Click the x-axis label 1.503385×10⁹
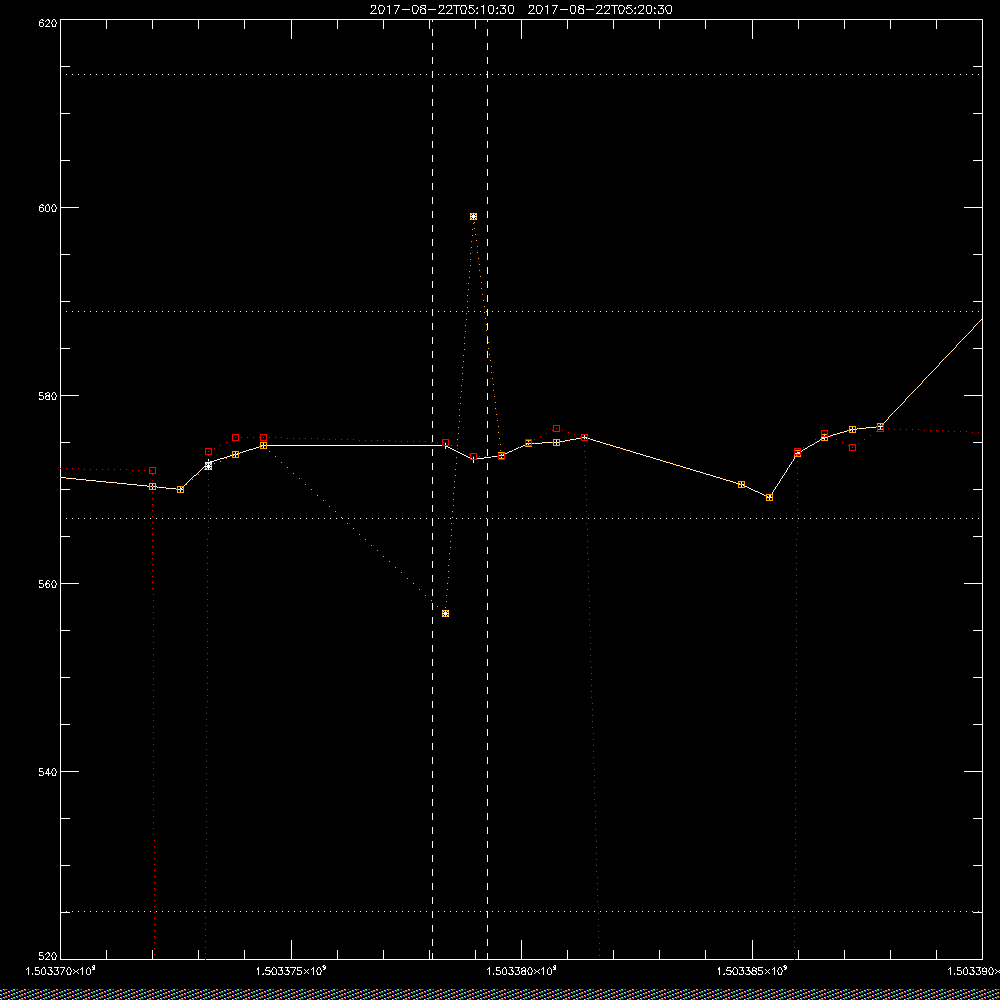Screen dimensions: 1000x1000 [753, 971]
